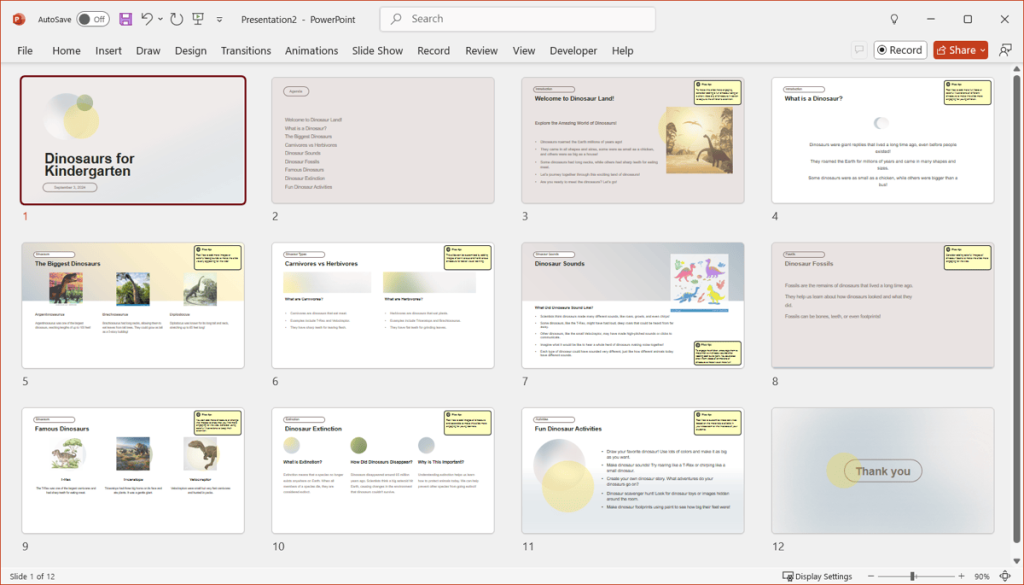Click the presenter collaboration icon beside Share

[1005, 50]
